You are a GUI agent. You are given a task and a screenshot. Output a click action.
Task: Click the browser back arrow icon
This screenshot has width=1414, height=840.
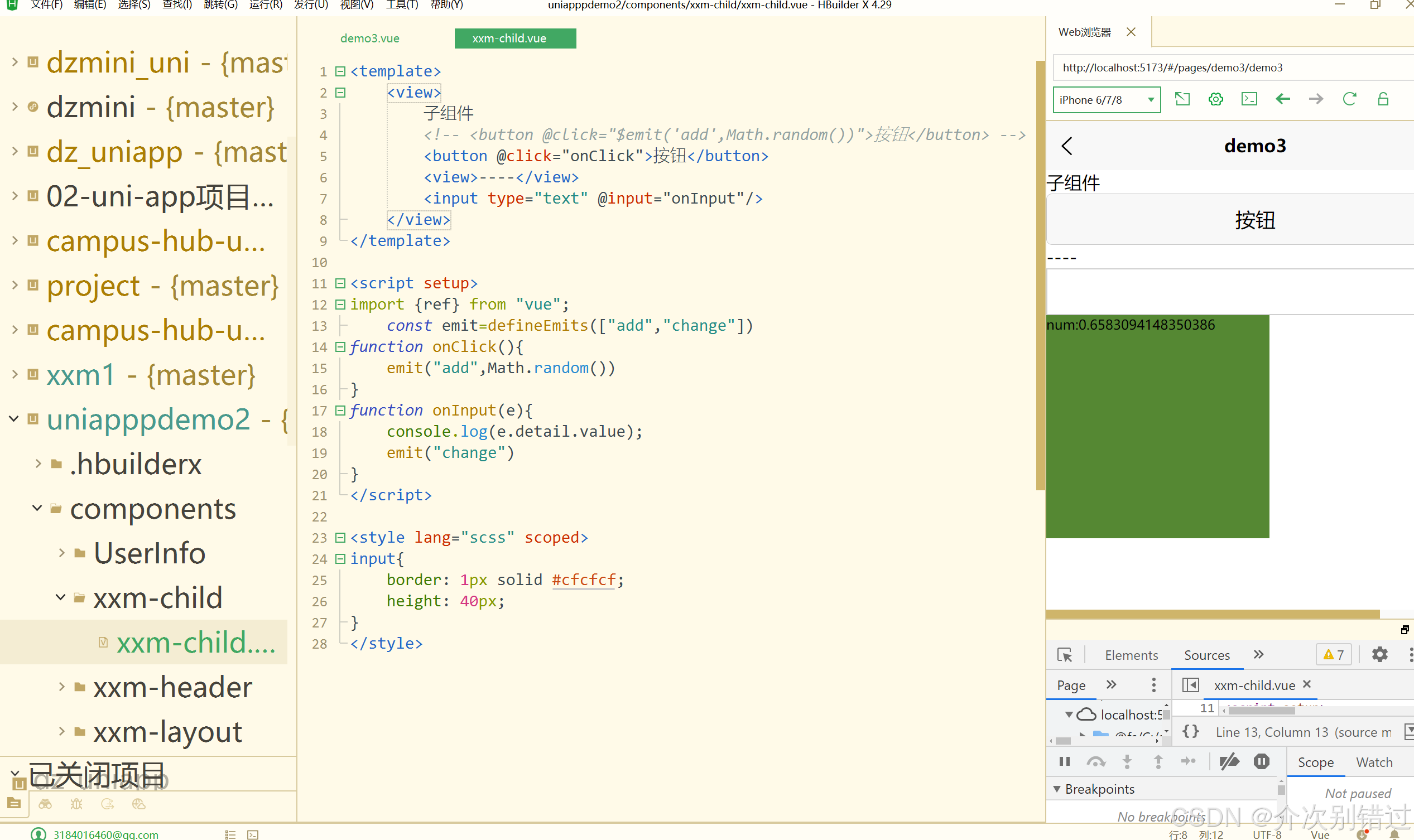[1283, 100]
